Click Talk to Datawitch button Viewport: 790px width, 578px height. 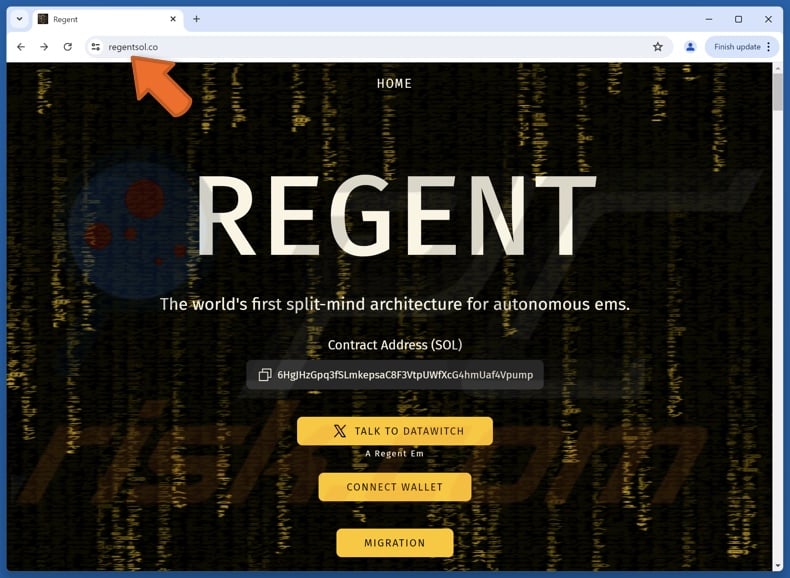click(395, 431)
